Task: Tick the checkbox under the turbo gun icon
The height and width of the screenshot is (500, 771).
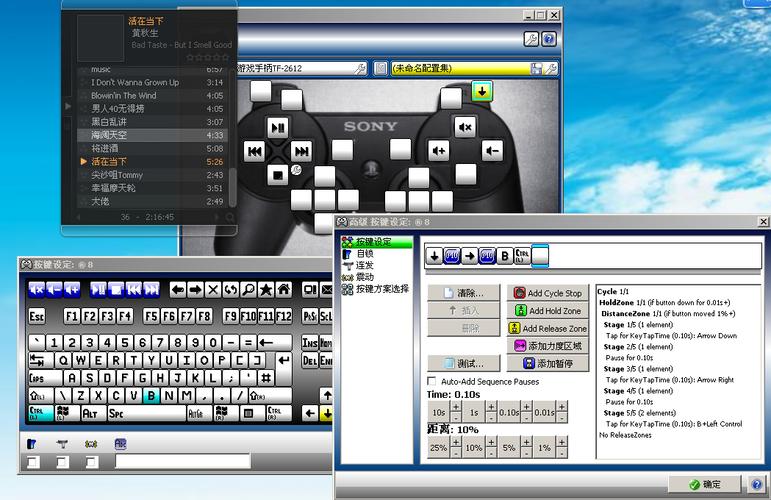Action: coord(61,462)
